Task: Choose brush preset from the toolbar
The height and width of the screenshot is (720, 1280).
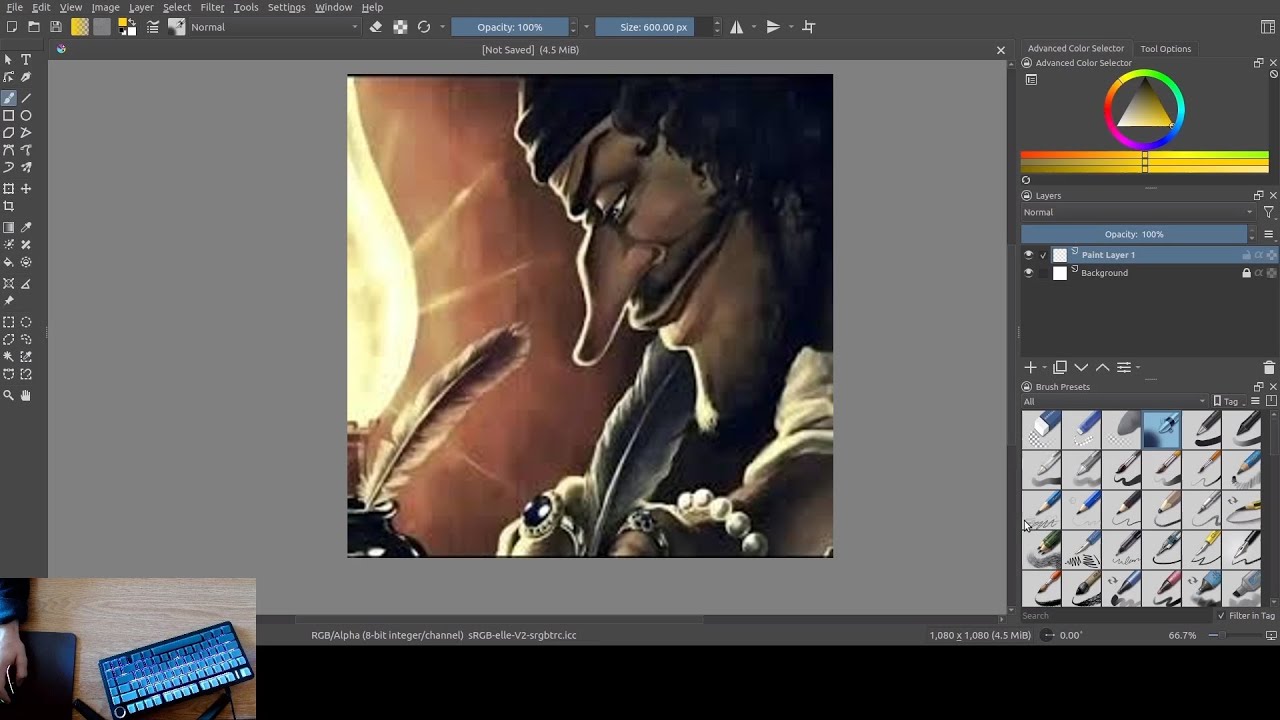Action: pyautogui.click(x=177, y=27)
